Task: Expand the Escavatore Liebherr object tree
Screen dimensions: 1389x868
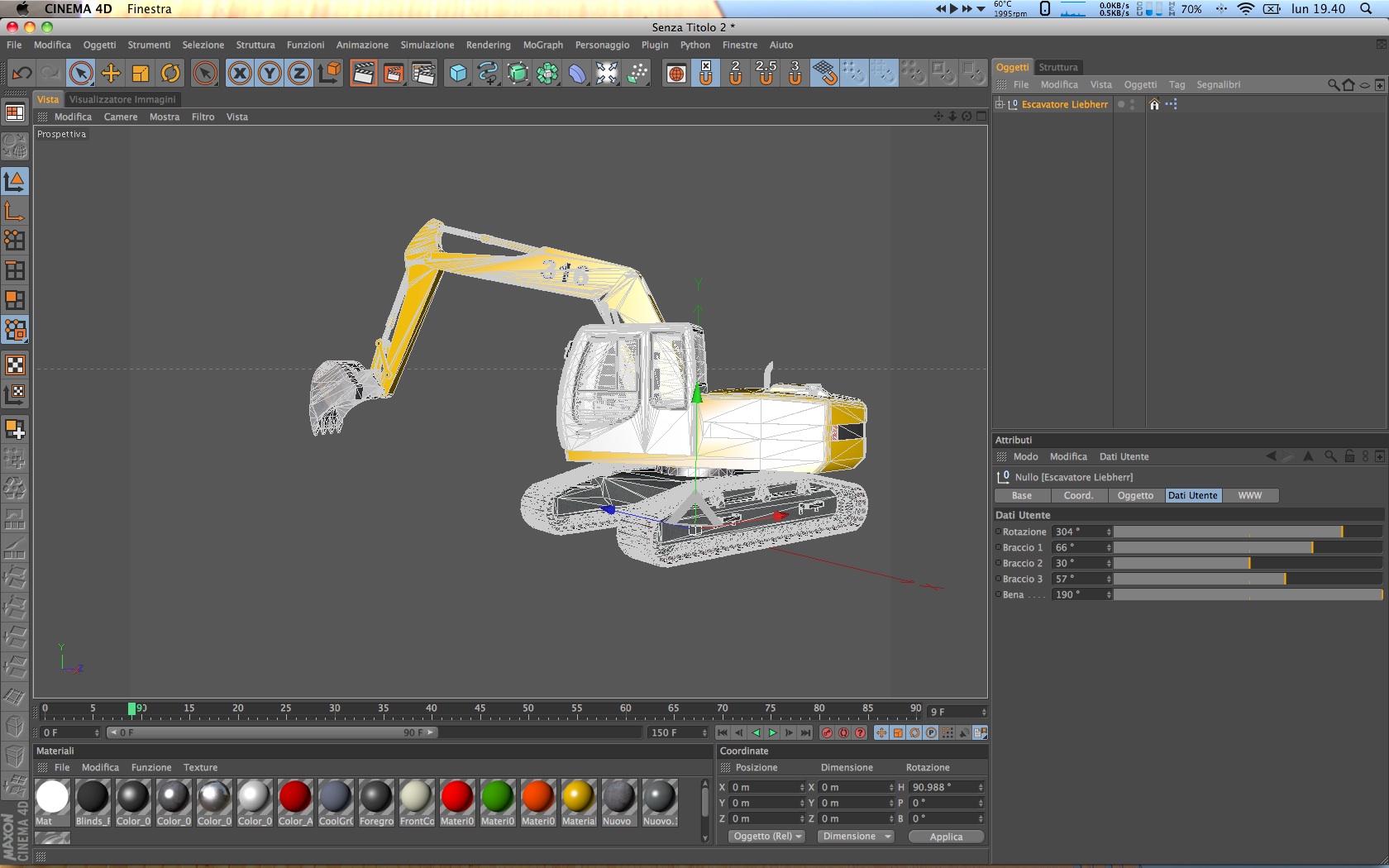Action: point(1000,104)
